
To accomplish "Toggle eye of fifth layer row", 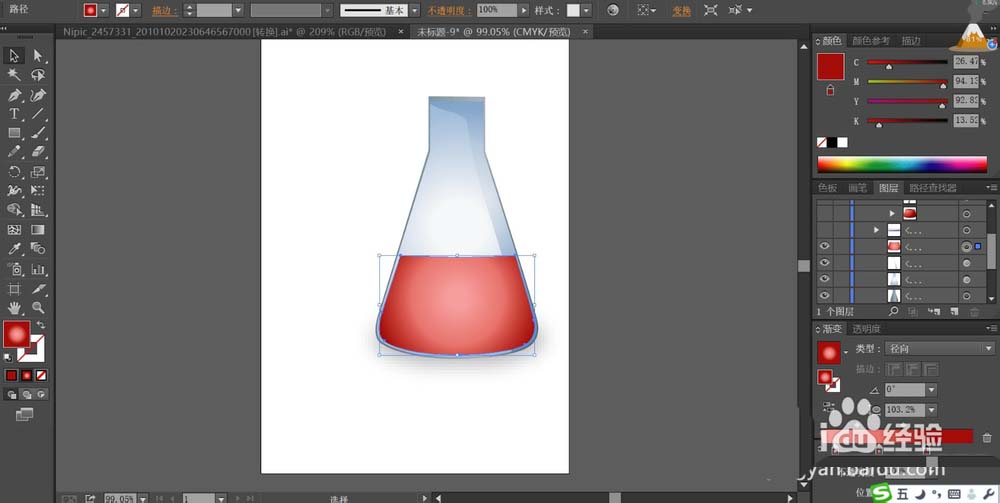I will 825,279.
